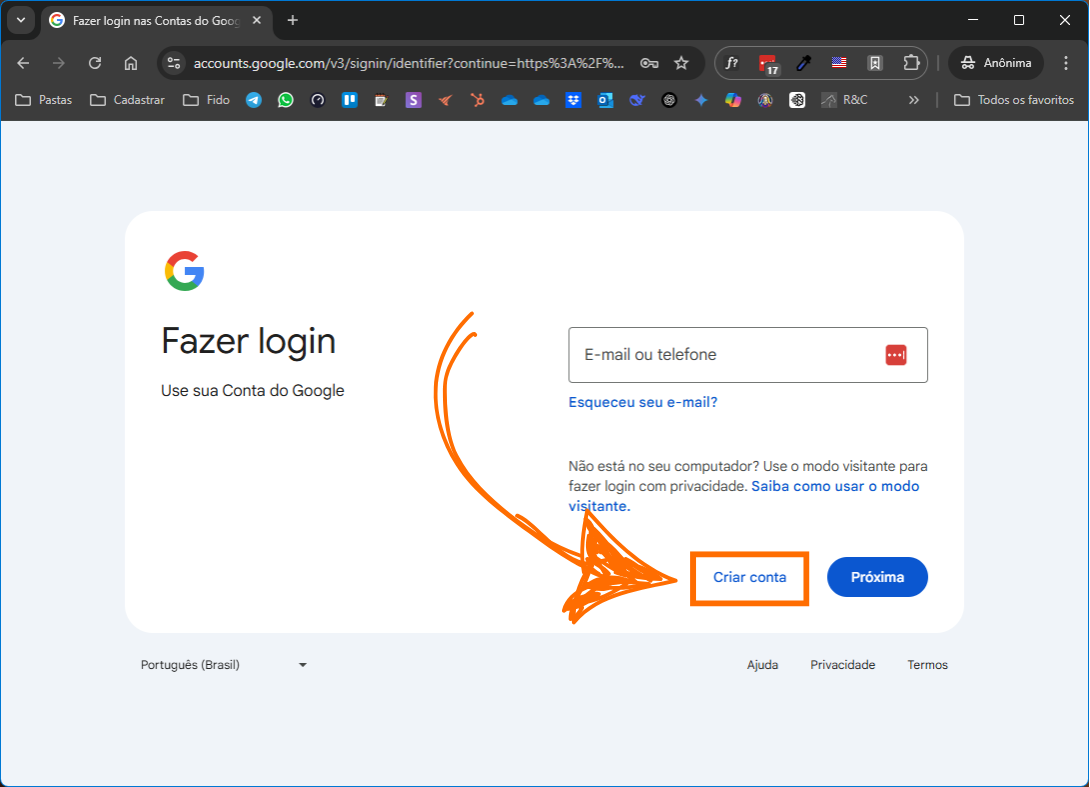The width and height of the screenshot is (1090, 787).
Task: Open the Português (Brasil) language dropdown
Action: tap(224, 665)
